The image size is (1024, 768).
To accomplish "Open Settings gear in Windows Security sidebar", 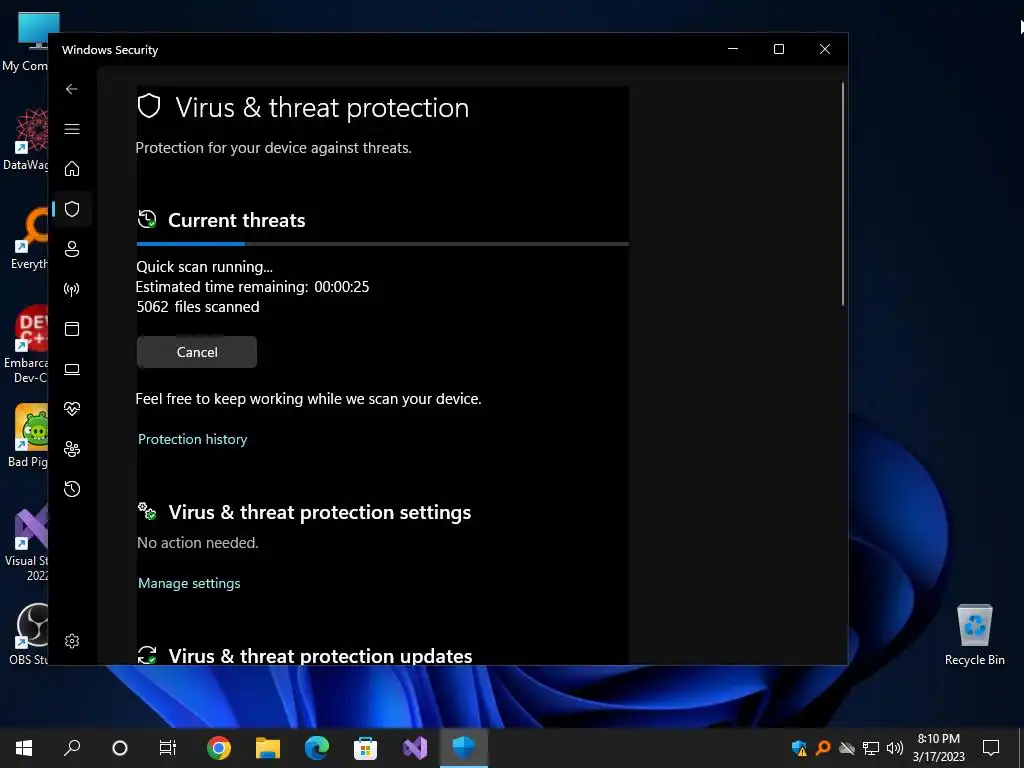I will 72,641.
